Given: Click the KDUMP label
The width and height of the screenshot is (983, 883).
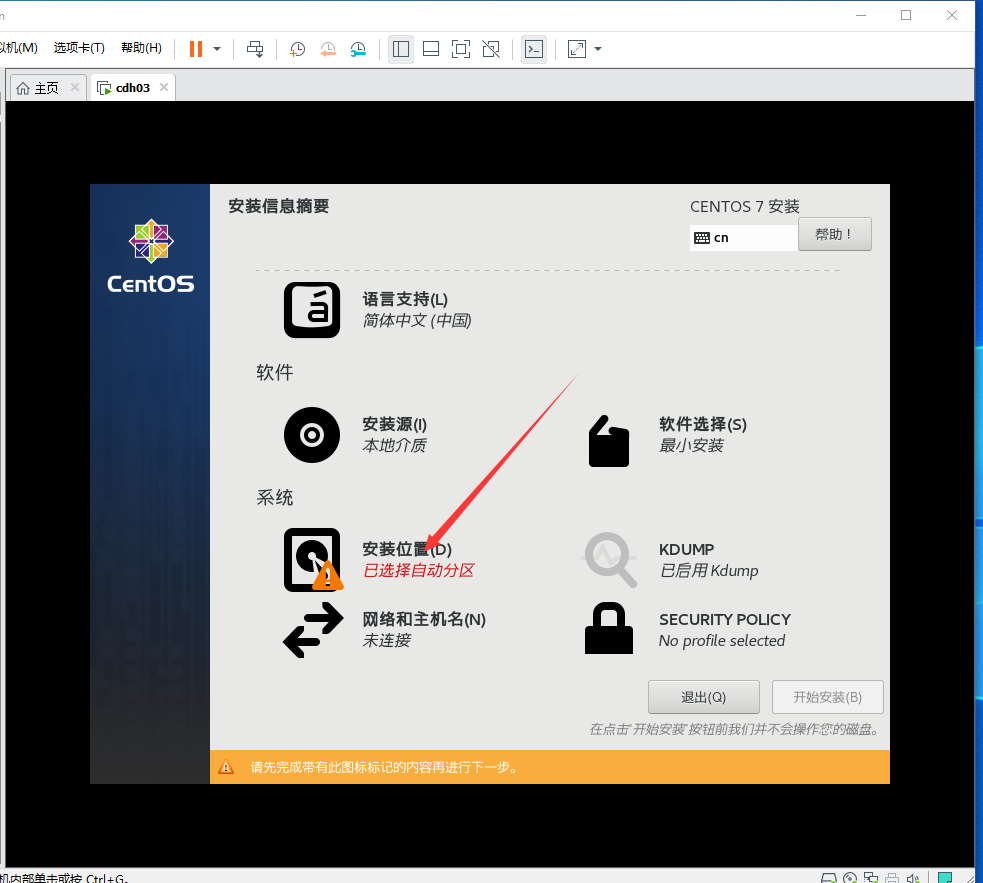Looking at the screenshot, I should pyautogui.click(x=686, y=549).
